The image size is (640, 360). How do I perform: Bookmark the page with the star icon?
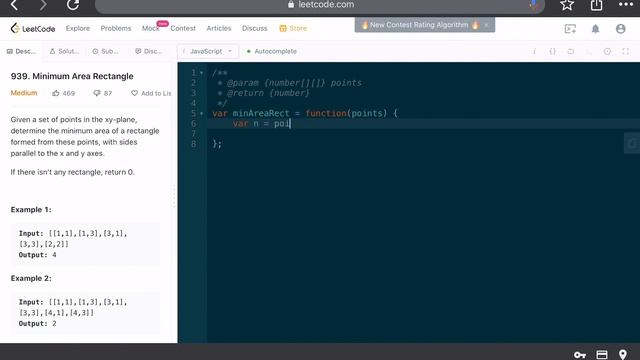(567, 5)
